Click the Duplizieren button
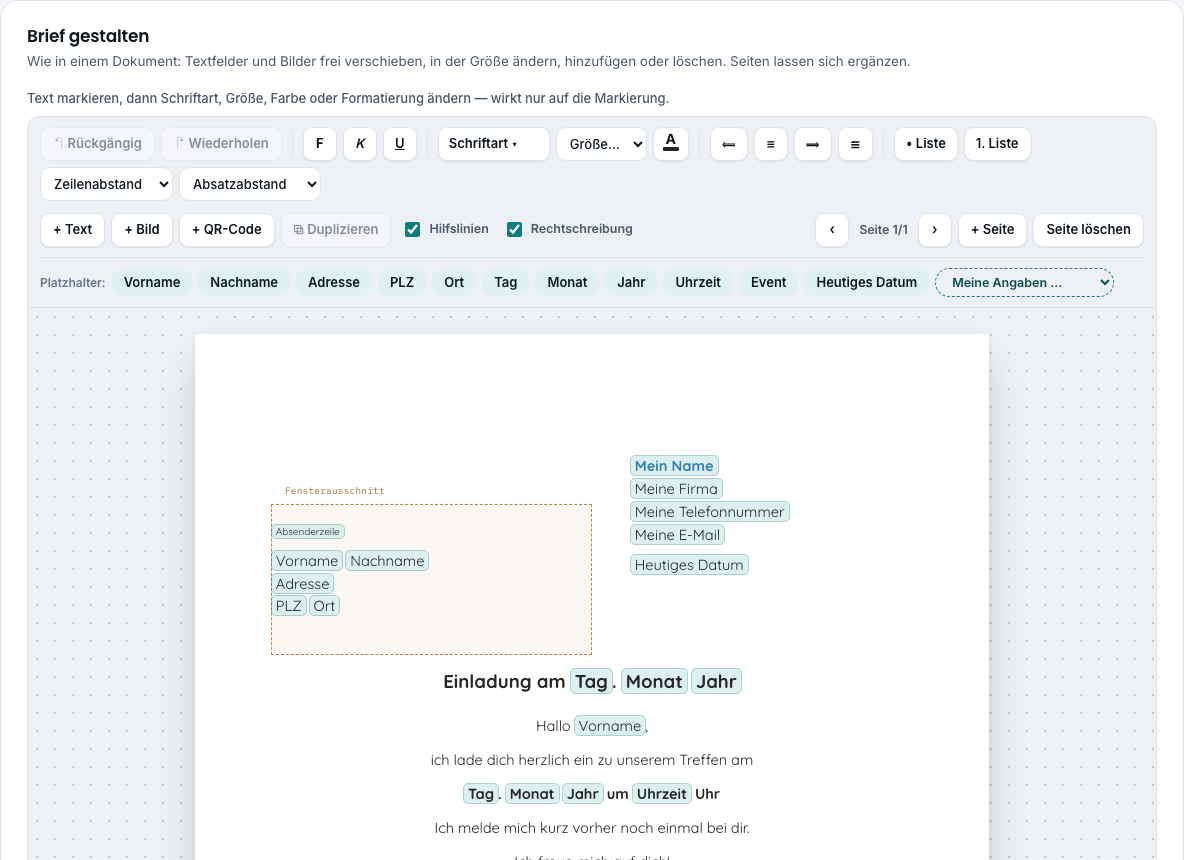Screen dimensions: 1184x860 (336, 230)
